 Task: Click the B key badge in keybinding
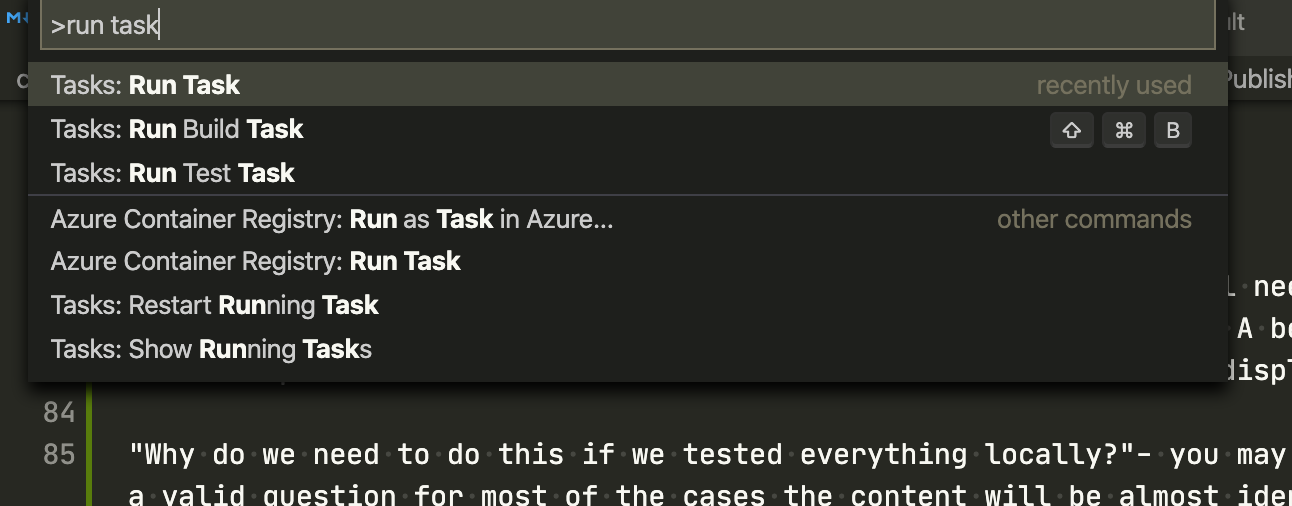1173,130
